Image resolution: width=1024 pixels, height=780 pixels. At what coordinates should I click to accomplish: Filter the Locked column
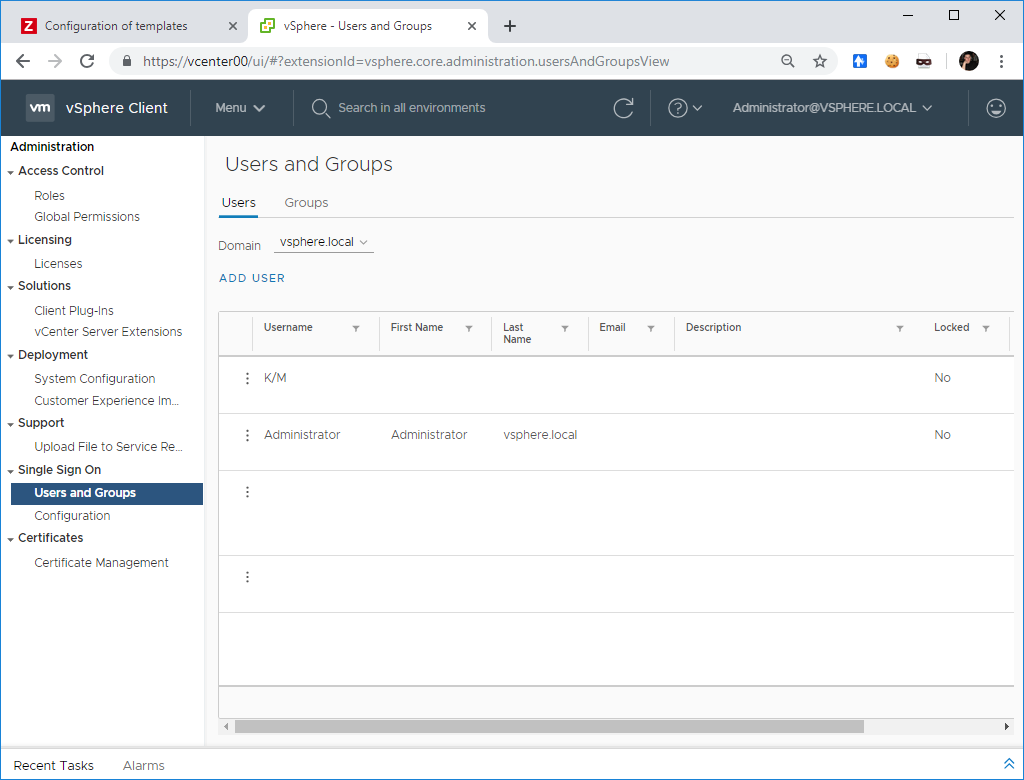pos(986,328)
